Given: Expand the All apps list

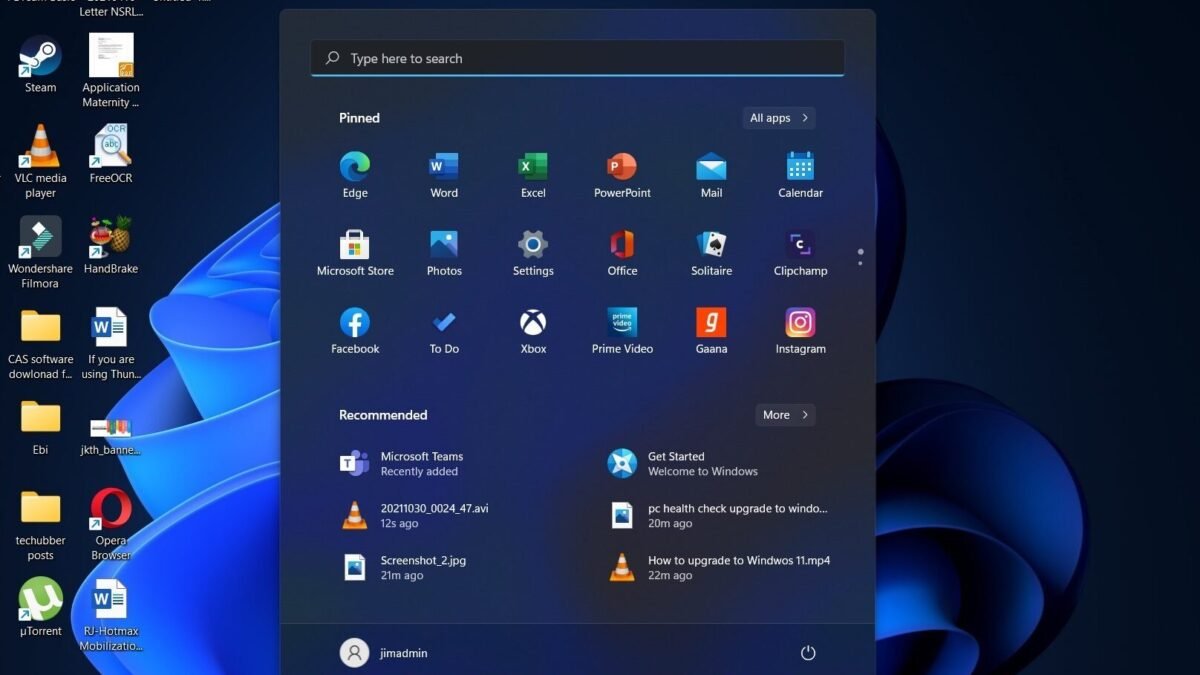Looking at the screenshot, I should (x=779, y=118).
